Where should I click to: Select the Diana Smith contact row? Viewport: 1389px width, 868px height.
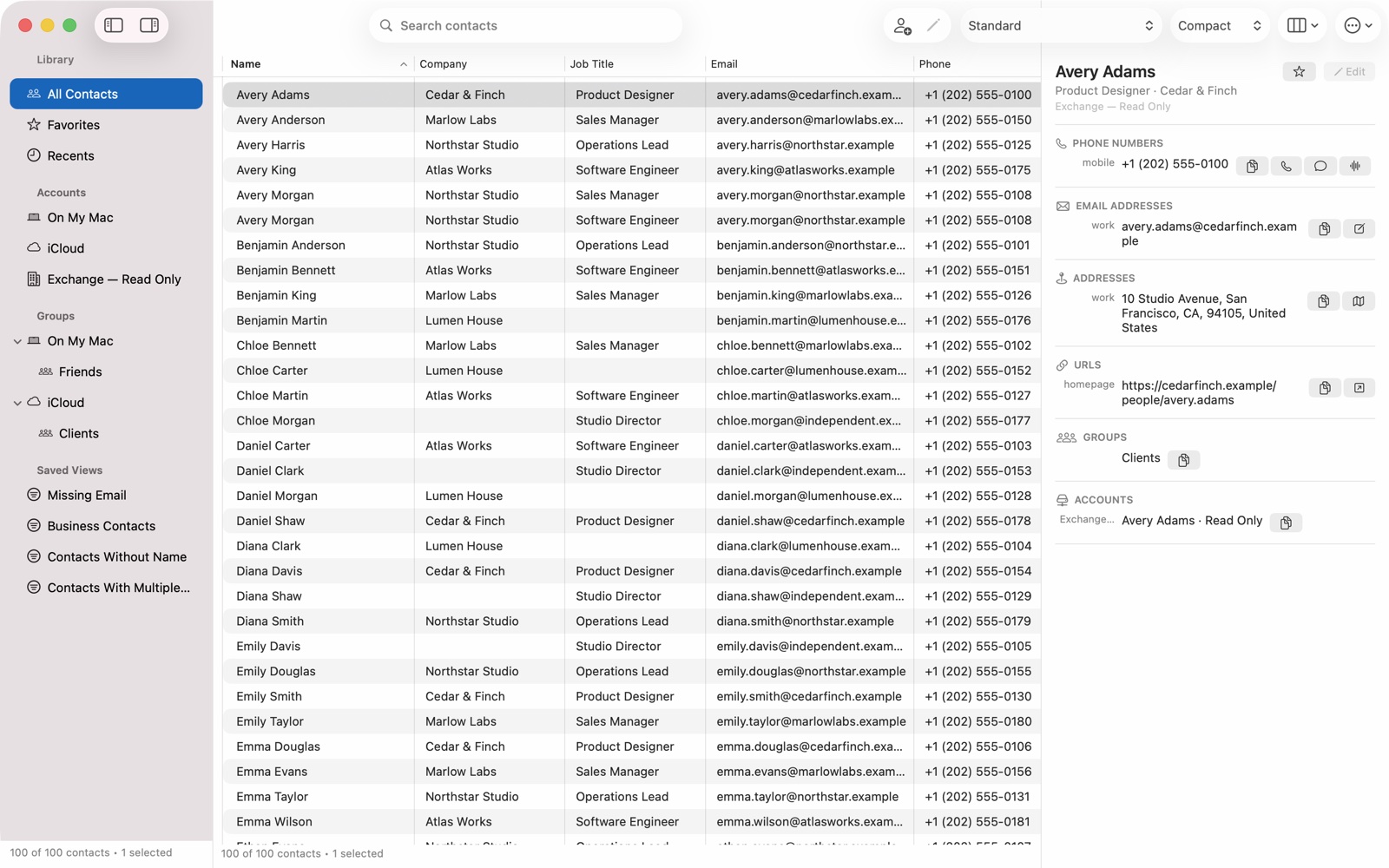click(631, 621)
